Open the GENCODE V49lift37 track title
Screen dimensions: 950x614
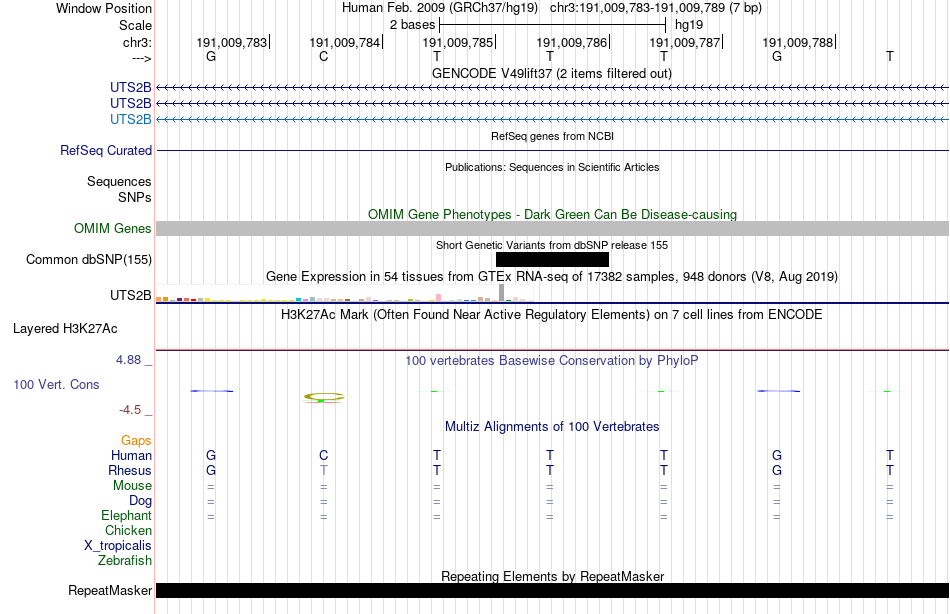[x=552, y=73]
